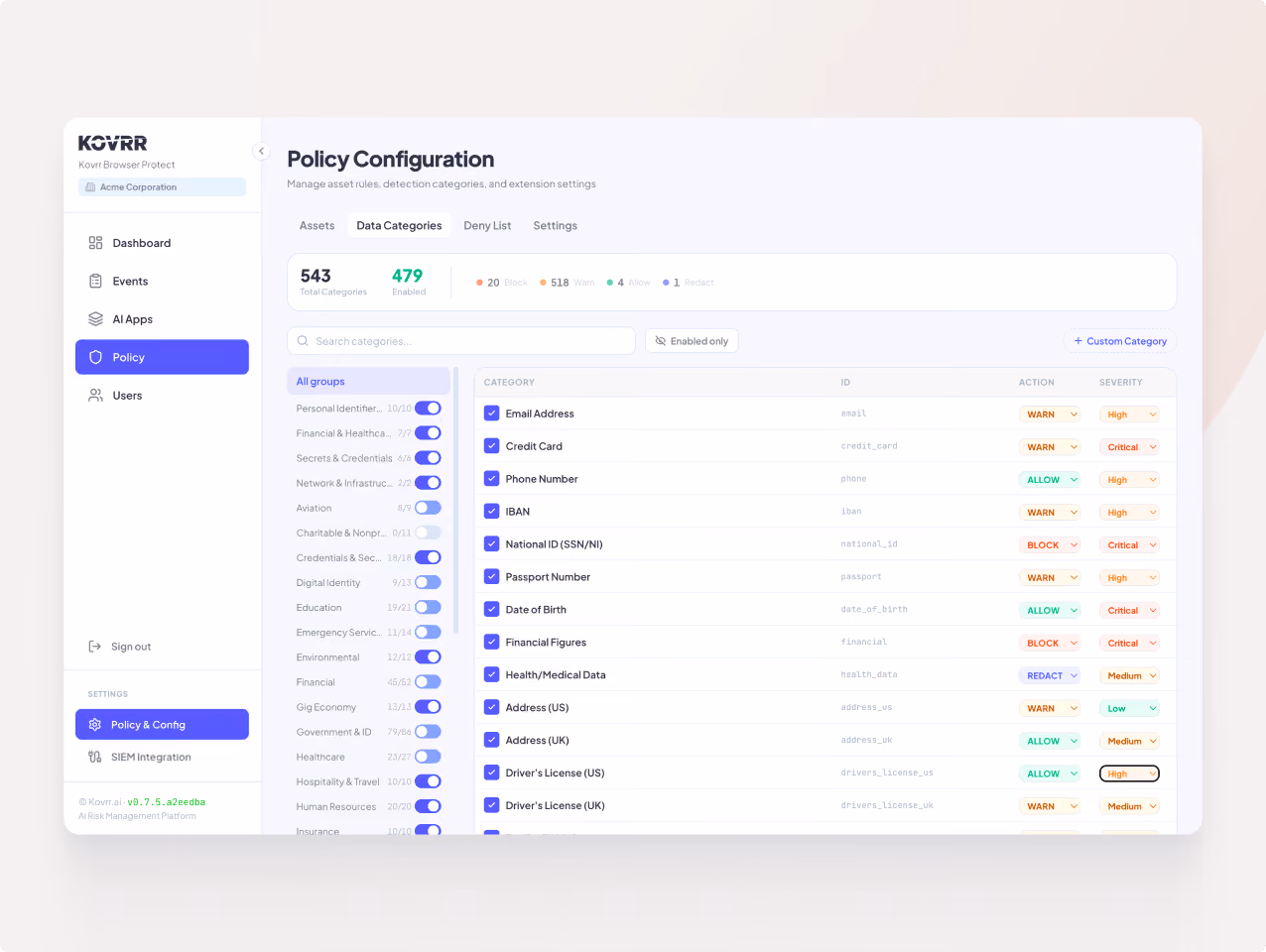The width and height of the screenshot is (1266, 952).
Task: Toggle the Gig Economy group switch
Action: coord(428,707)
